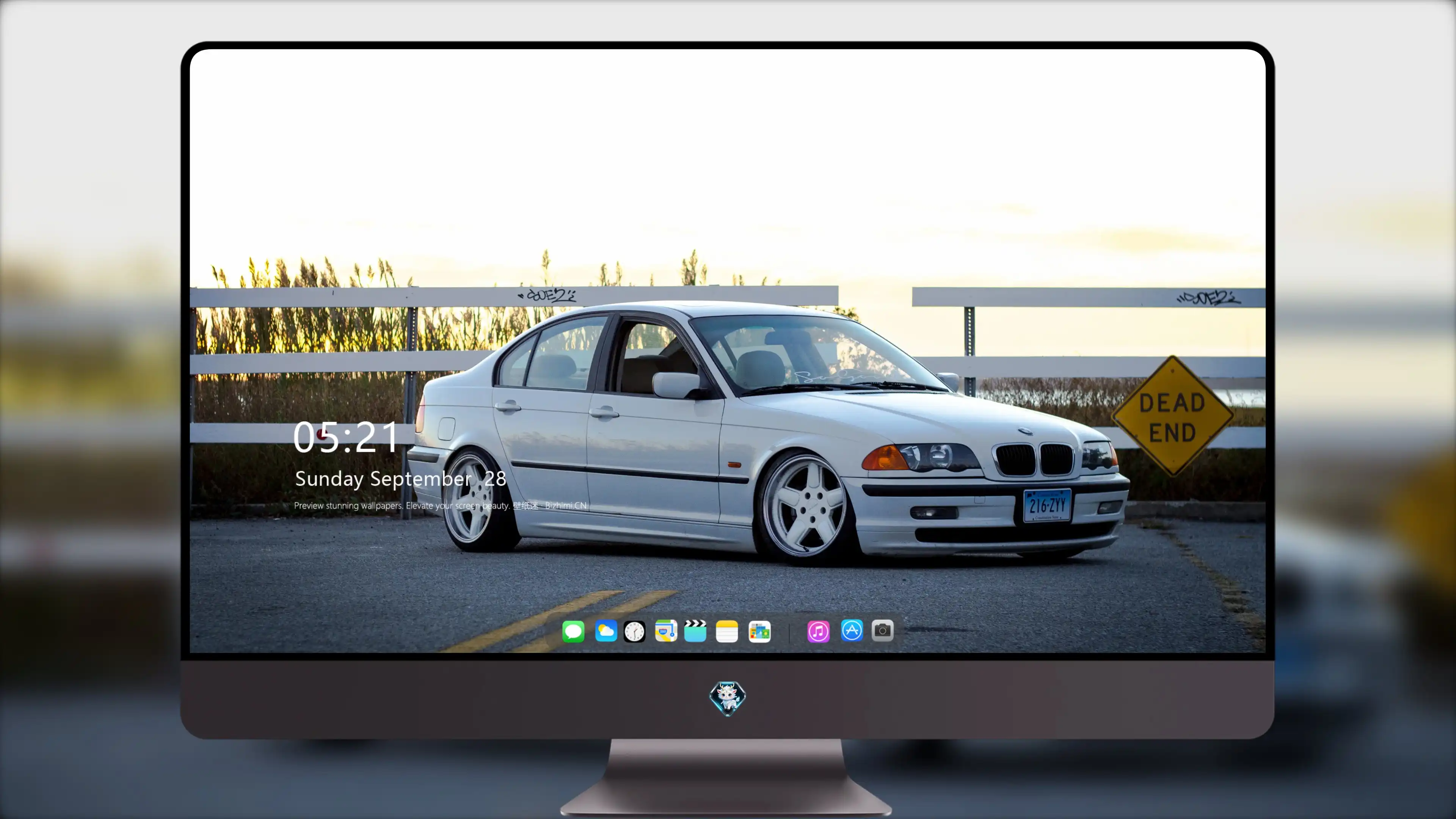
Task: Open the Weather app in the dock
Action: click(606, 631)
